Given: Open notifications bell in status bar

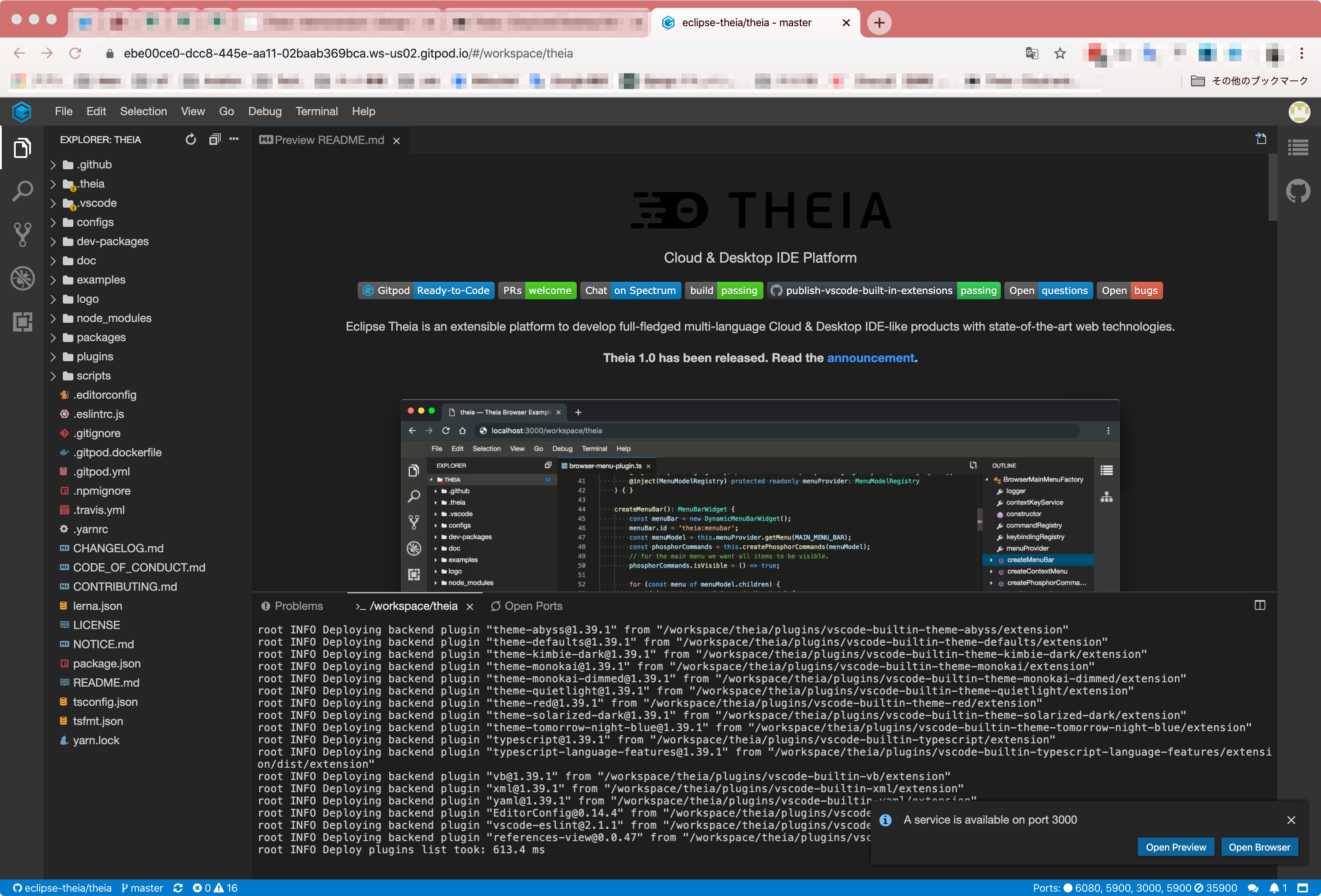Looking at the screenshot, I should click(1278, 888).
